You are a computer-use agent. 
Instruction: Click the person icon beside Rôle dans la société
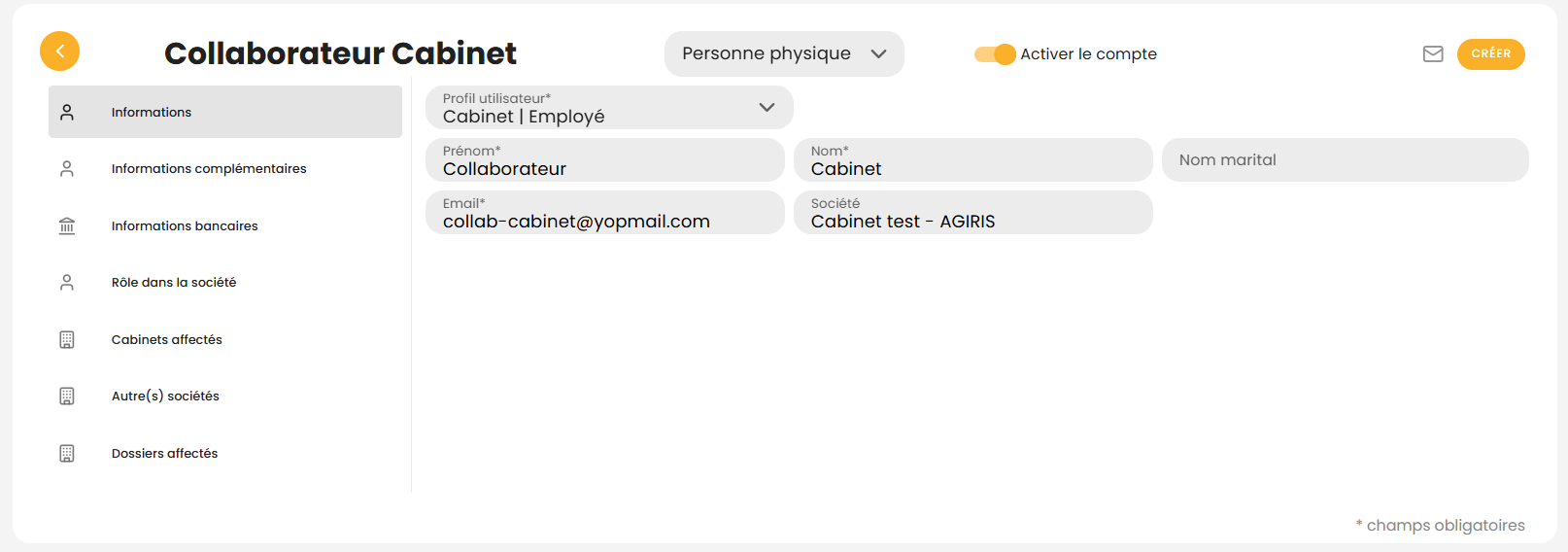pos(67,283)
